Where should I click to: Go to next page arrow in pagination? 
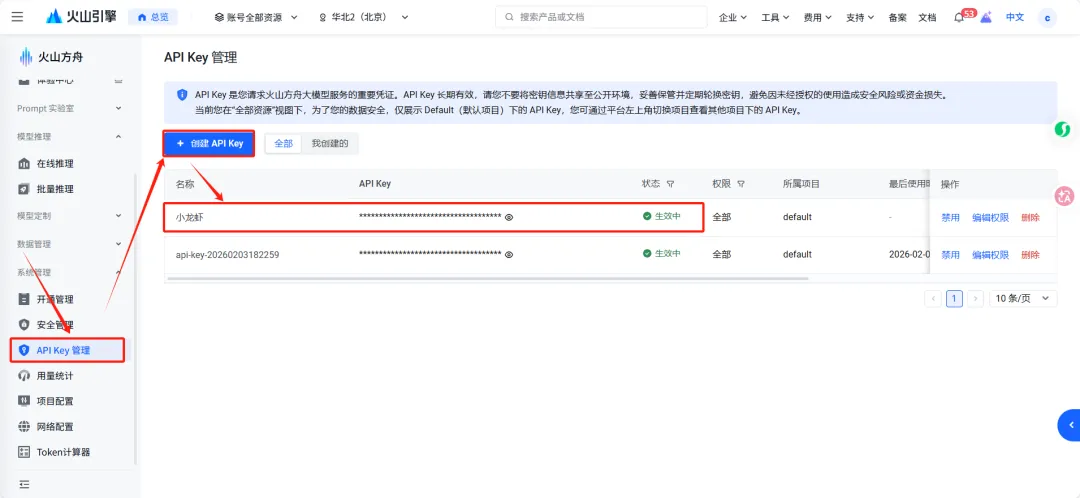[975, 298]
